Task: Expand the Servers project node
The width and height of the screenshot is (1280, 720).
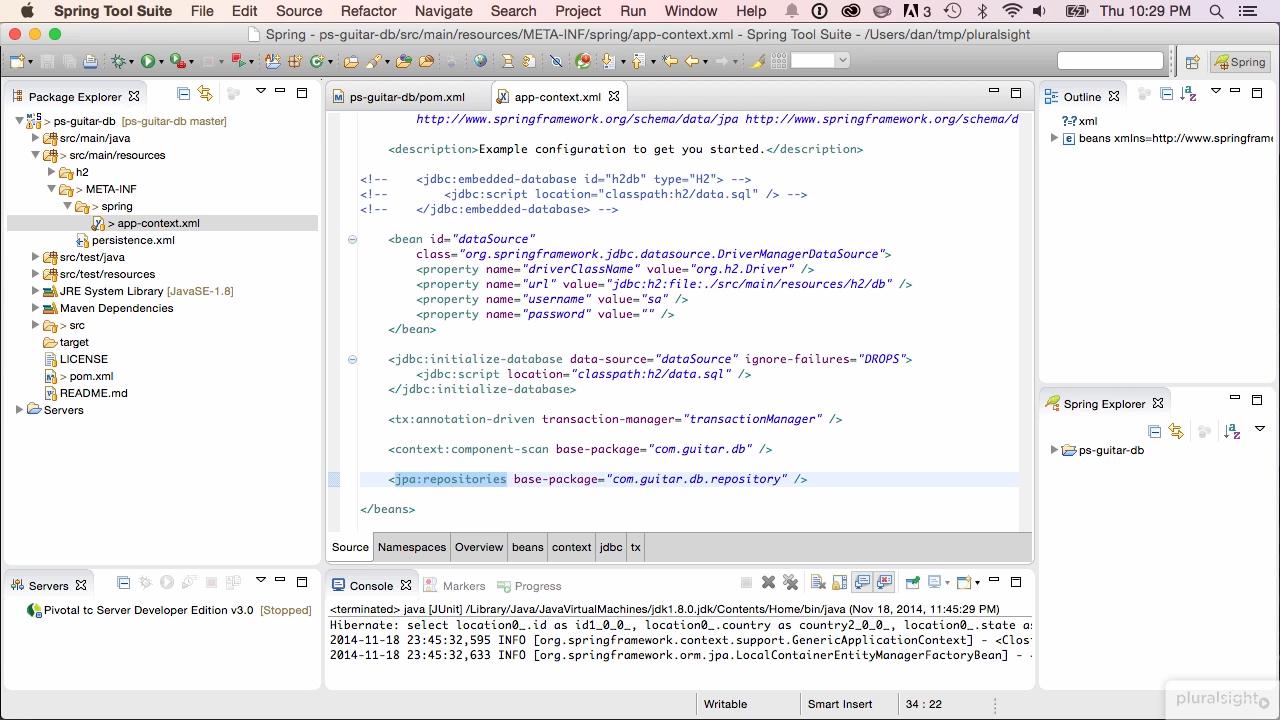Action: pyautogui.click(x=19, y=410)
